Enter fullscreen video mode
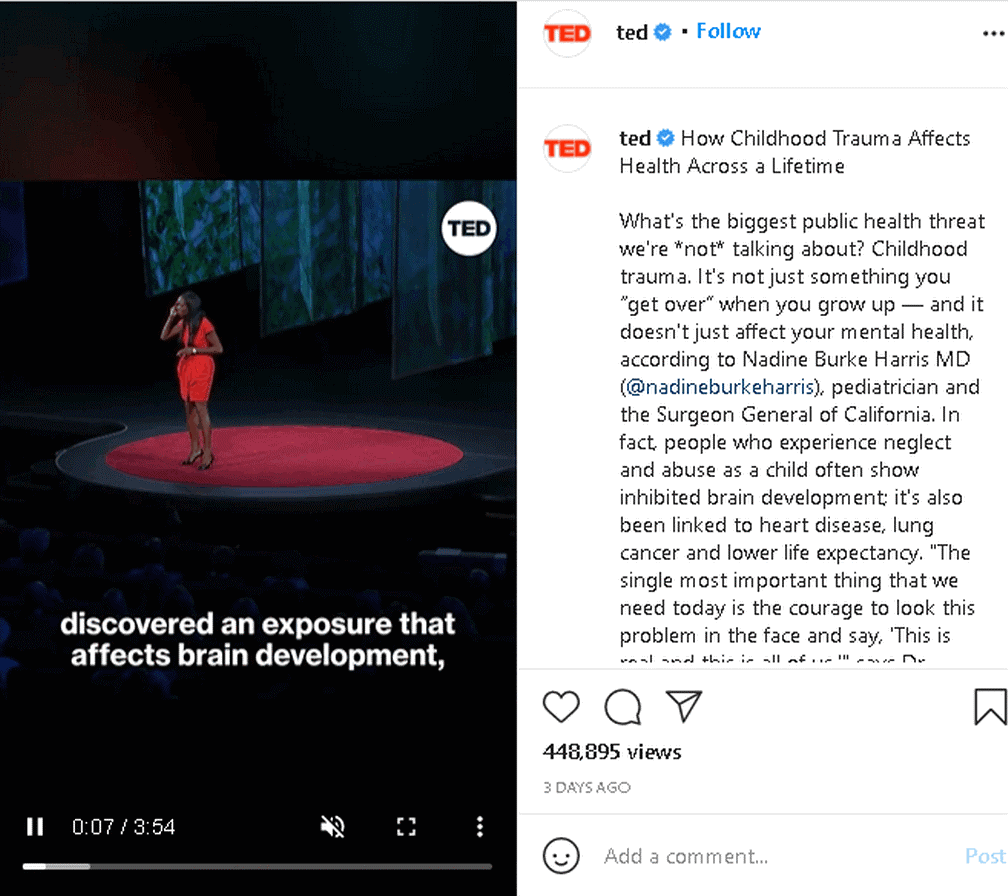1008x896 pixels. point(406,827)
